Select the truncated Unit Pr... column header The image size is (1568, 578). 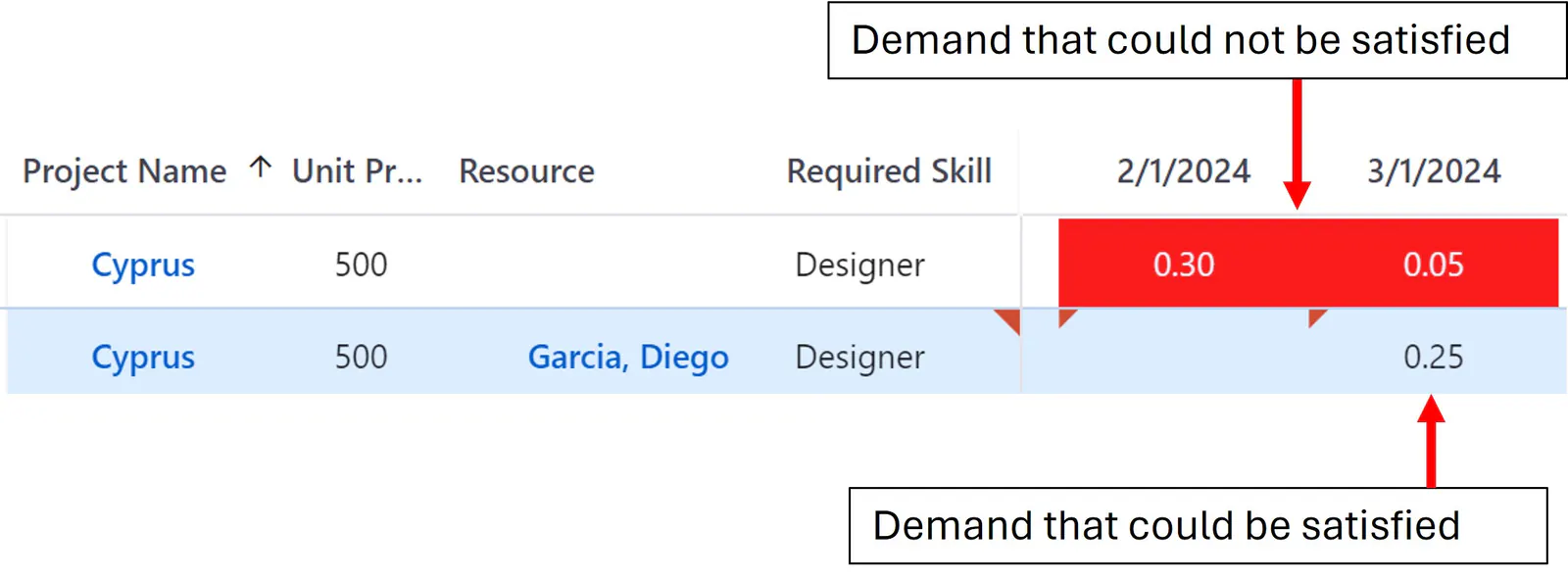tap(357, 171)
